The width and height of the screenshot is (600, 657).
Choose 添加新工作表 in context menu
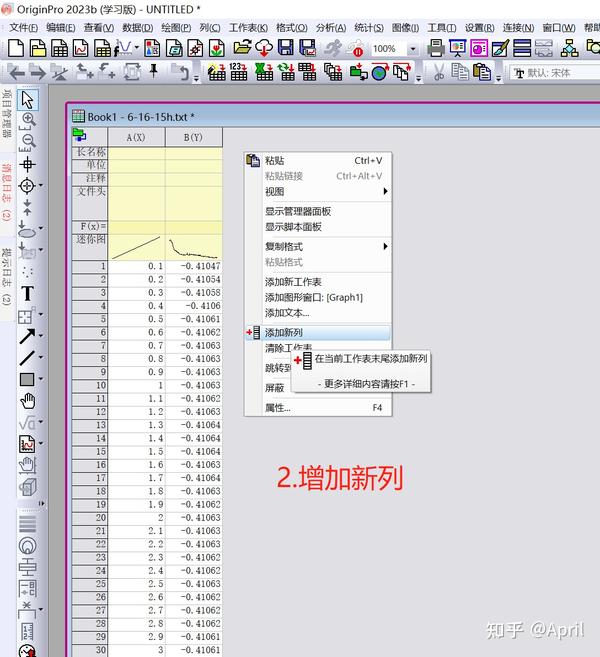click(318, 282)
